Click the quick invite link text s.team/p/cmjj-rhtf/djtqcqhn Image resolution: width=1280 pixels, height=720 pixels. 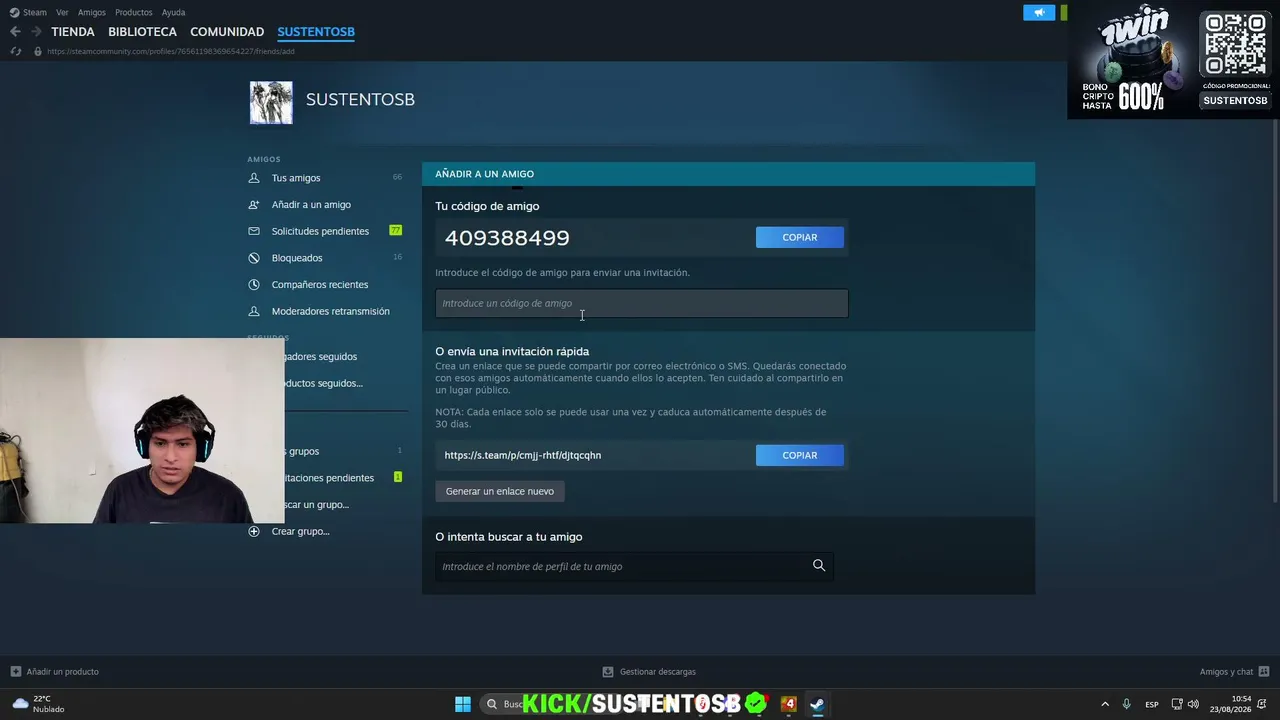coord(523,455)
